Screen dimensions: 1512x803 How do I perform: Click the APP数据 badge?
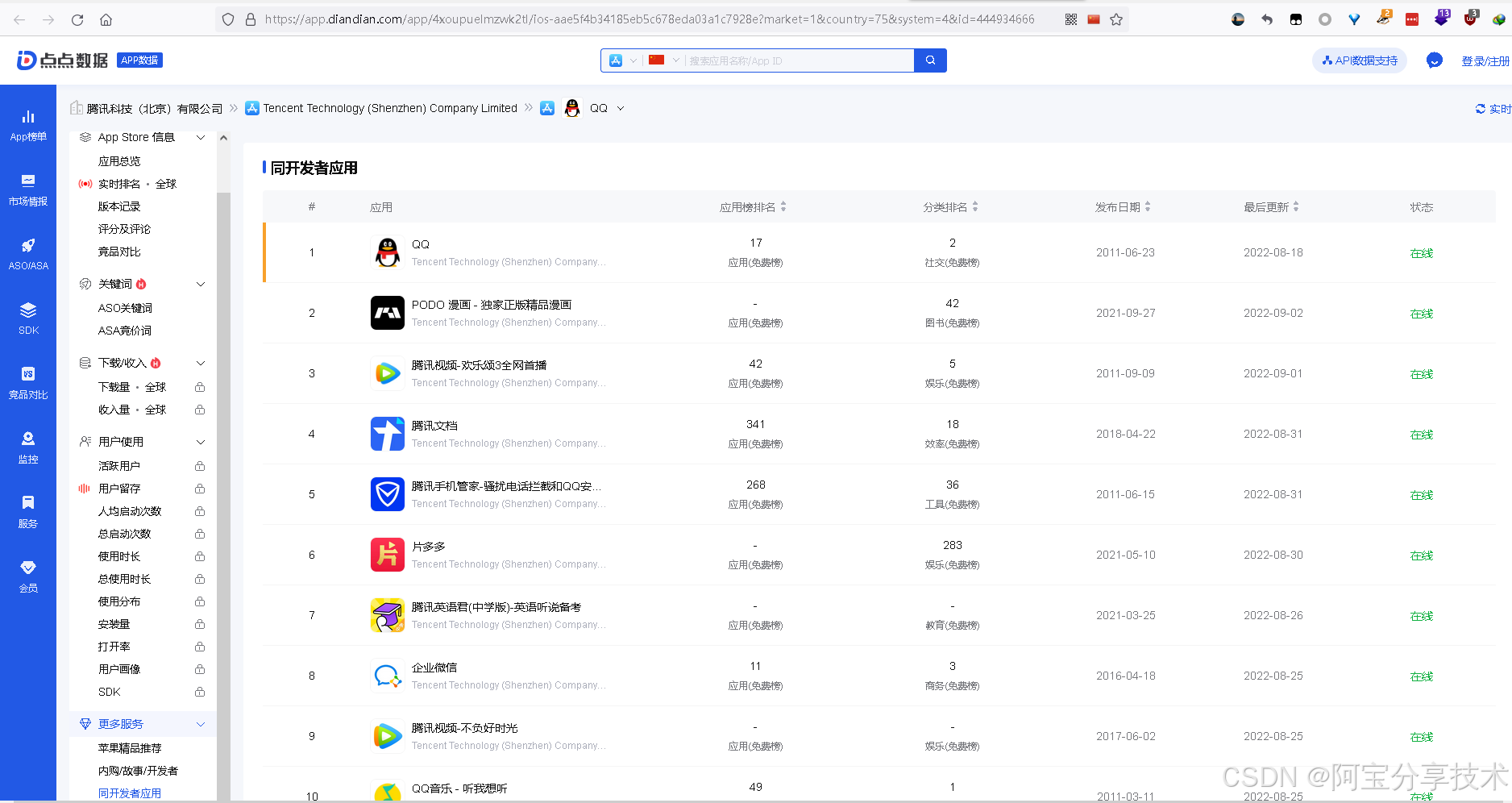(x=139, y=60)
